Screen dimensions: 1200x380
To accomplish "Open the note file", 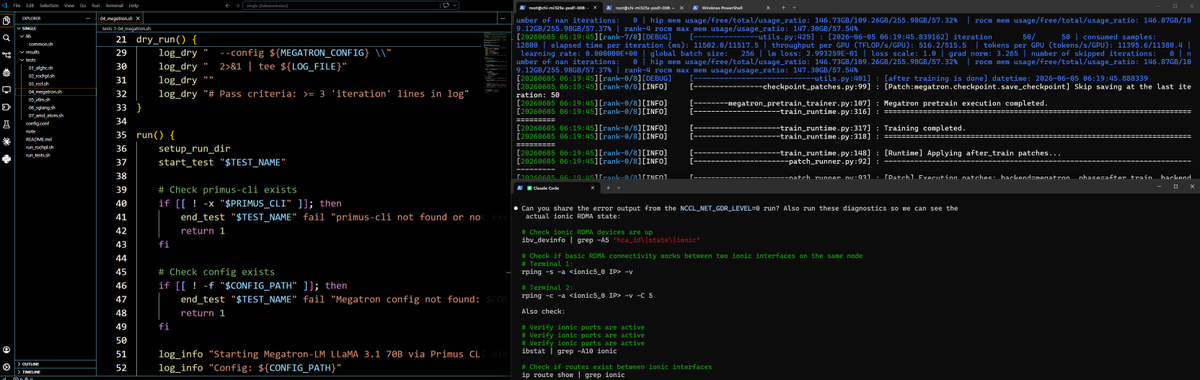I will 30,131.
